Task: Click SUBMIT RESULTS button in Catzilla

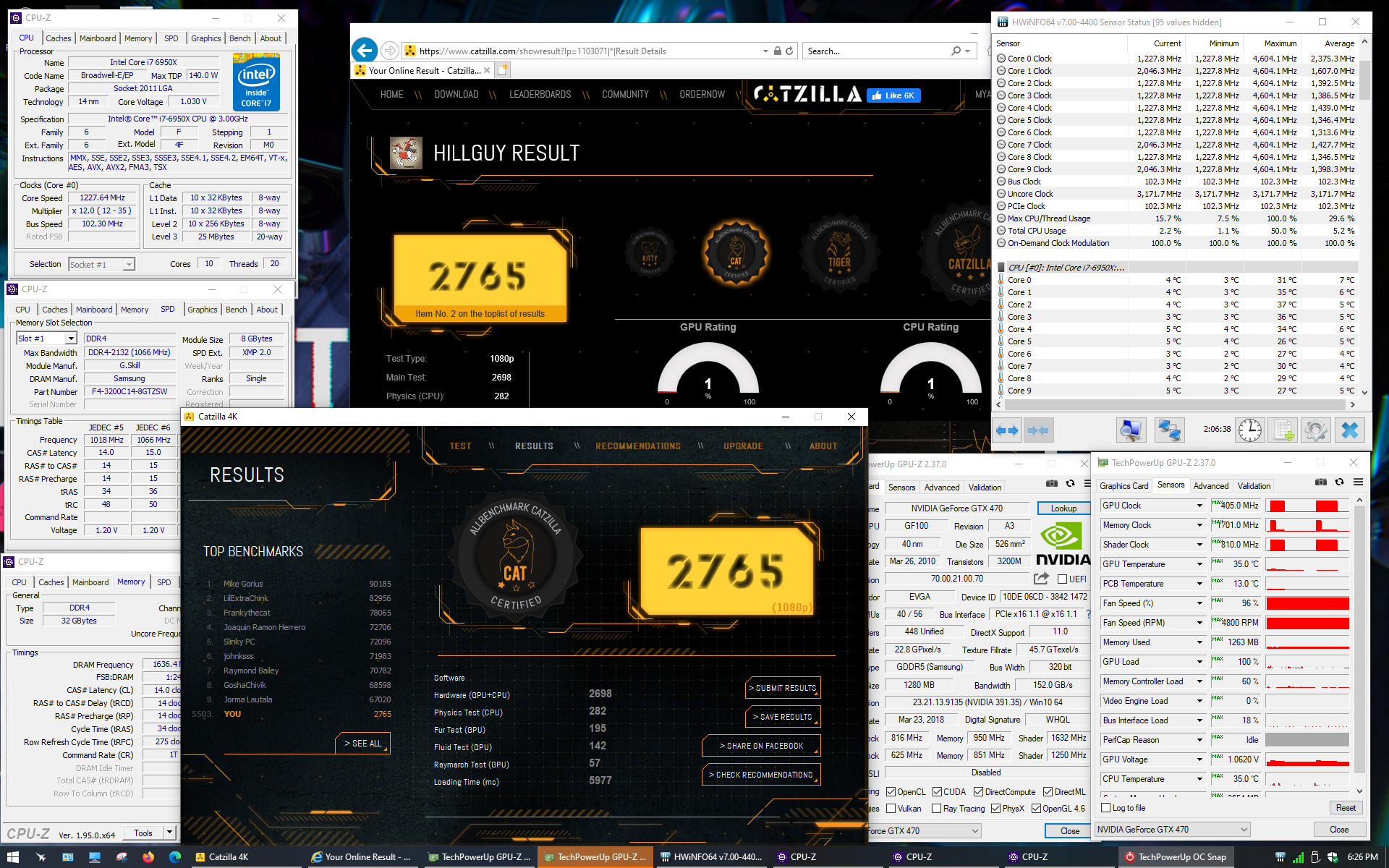Action: click(783, 688)
